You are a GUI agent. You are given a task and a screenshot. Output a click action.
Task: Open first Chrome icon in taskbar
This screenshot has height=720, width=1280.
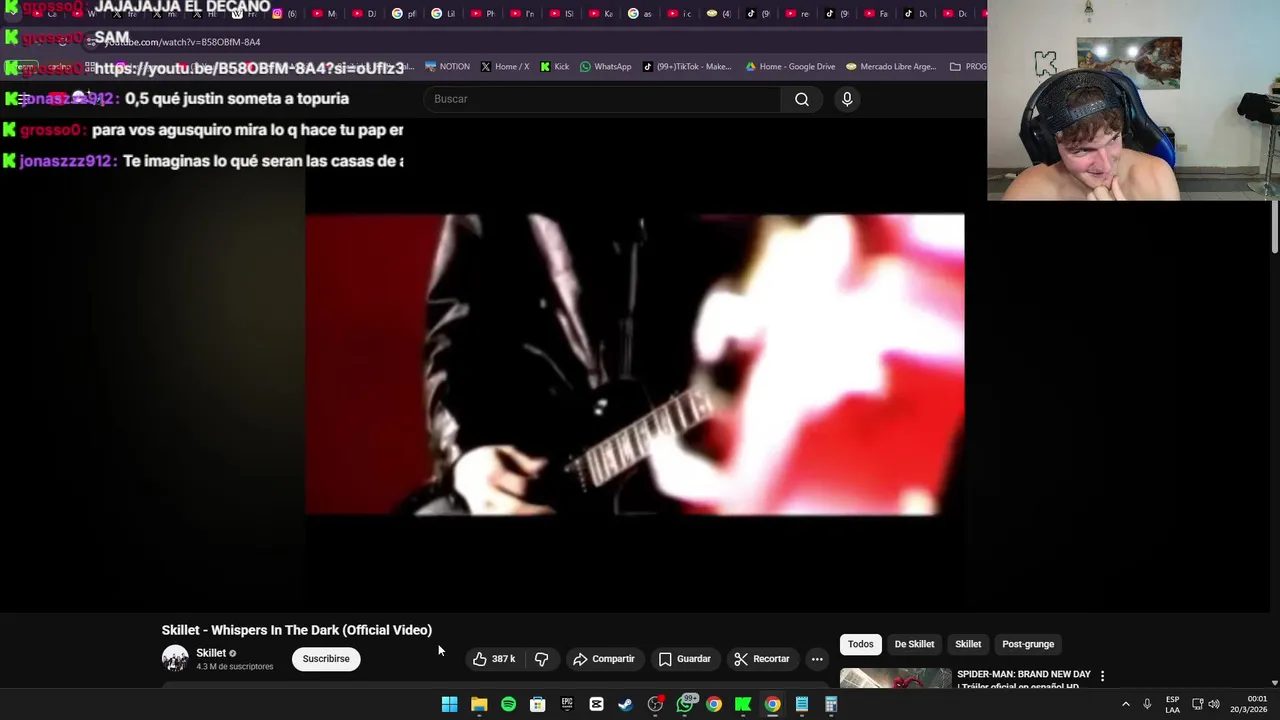pos(714,704)
